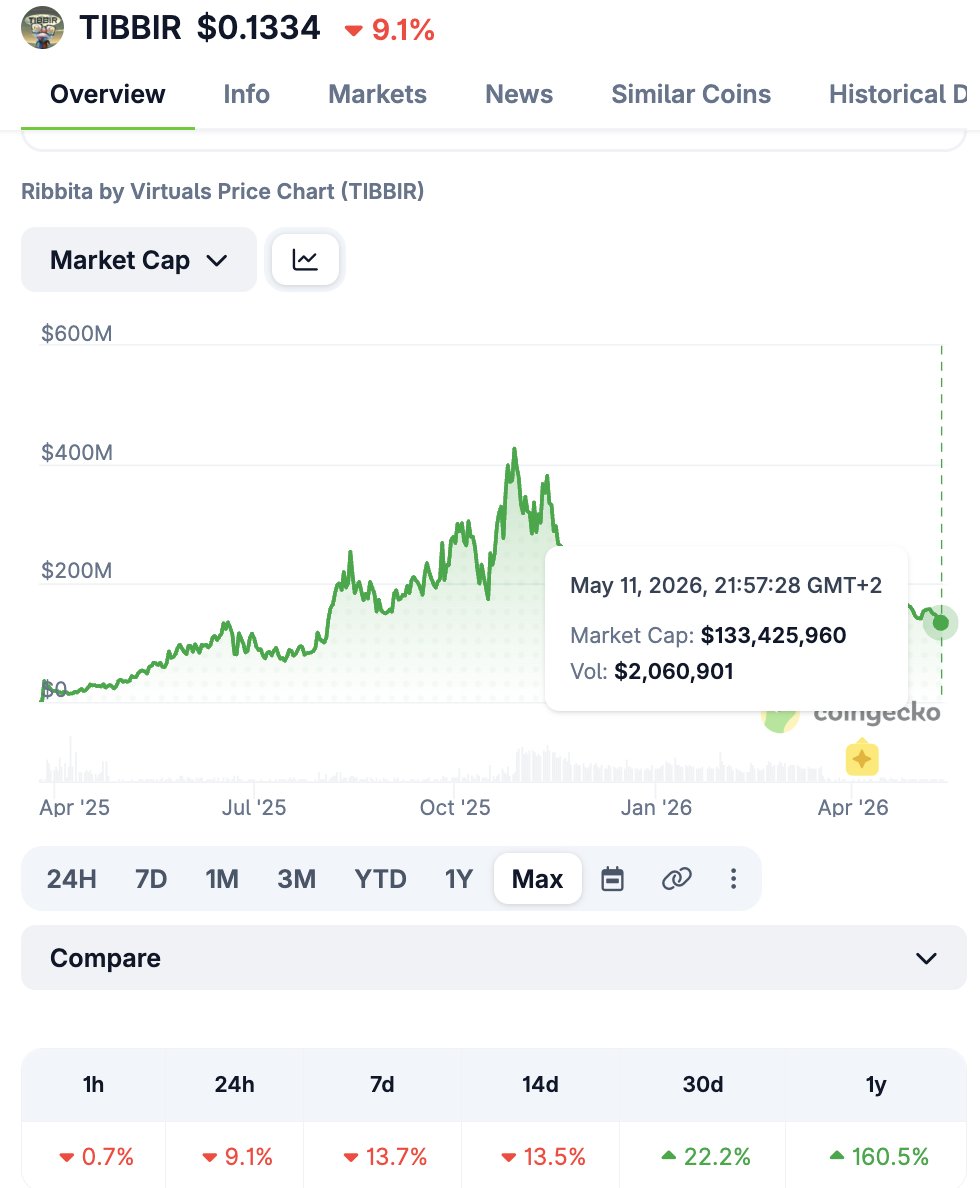This screenshot has height=1188, width=980.
Task: Click the green data point on chart
Action: tap(941, 623)
